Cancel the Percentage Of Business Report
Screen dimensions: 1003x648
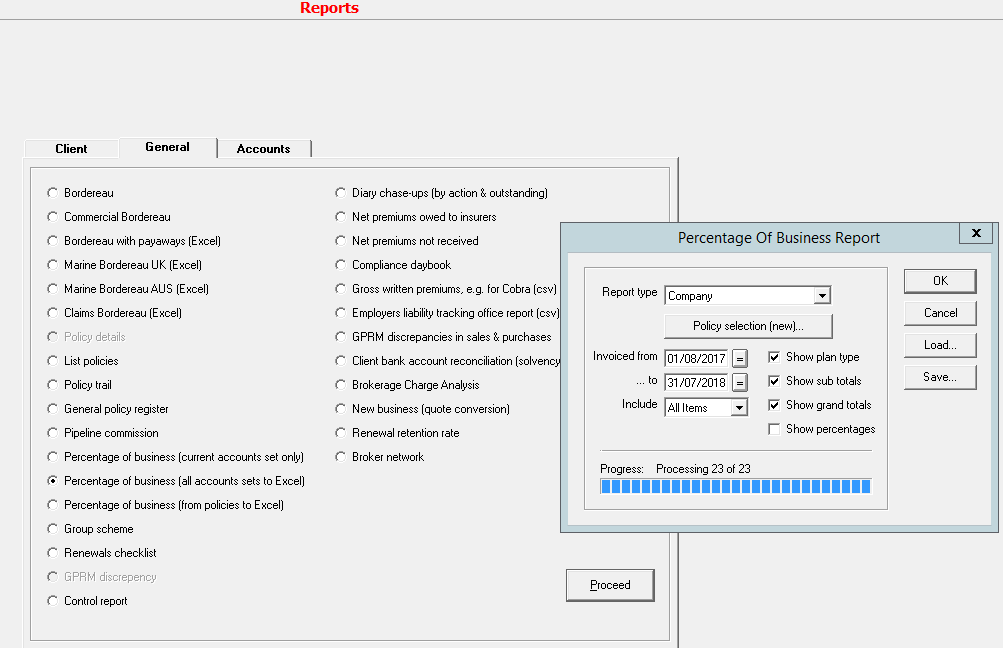940,313
